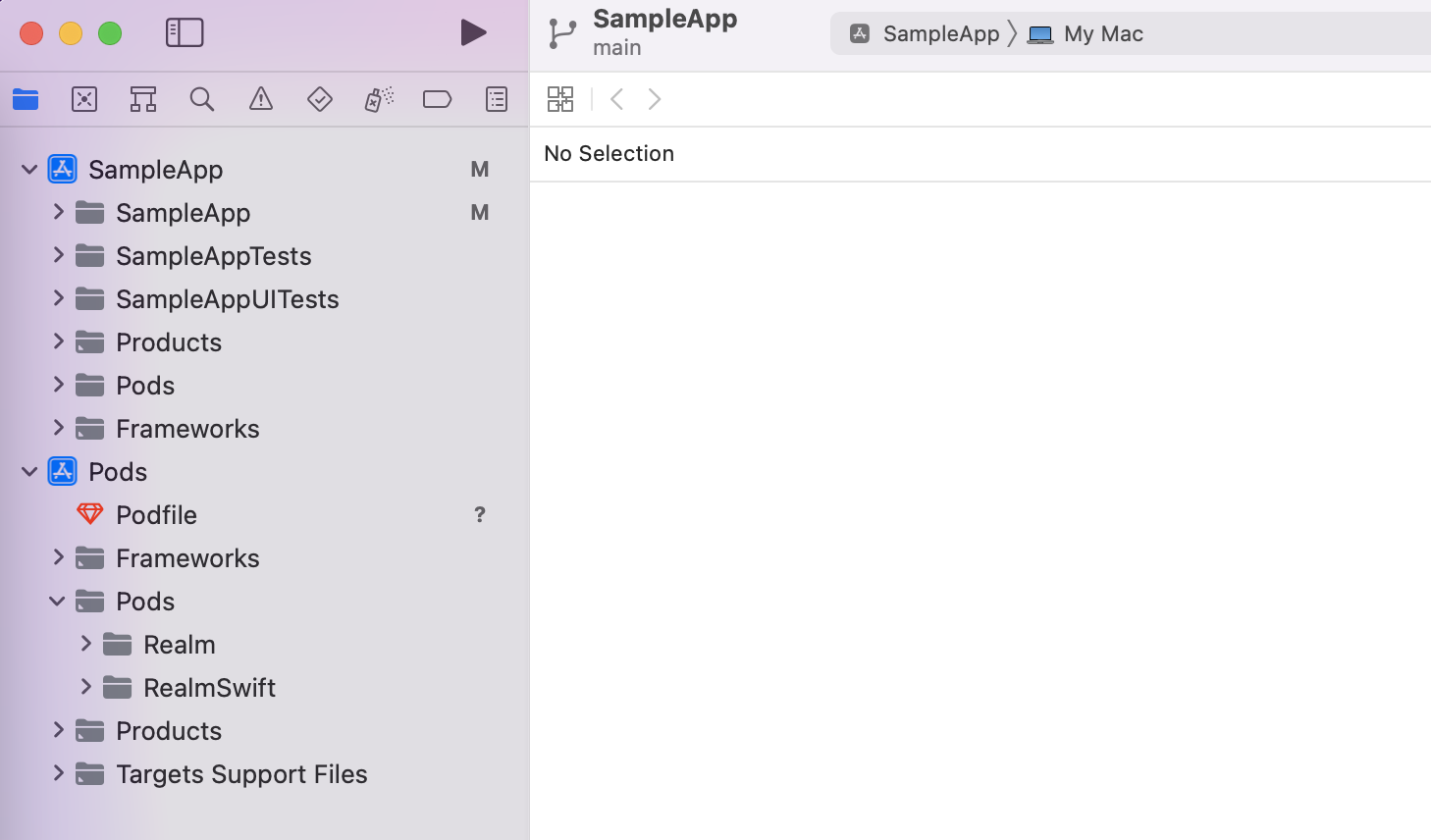The width and height of the screenshot is (1431, 840).
Task: Click the "main" branch name
Action: [x=617, y=48]
